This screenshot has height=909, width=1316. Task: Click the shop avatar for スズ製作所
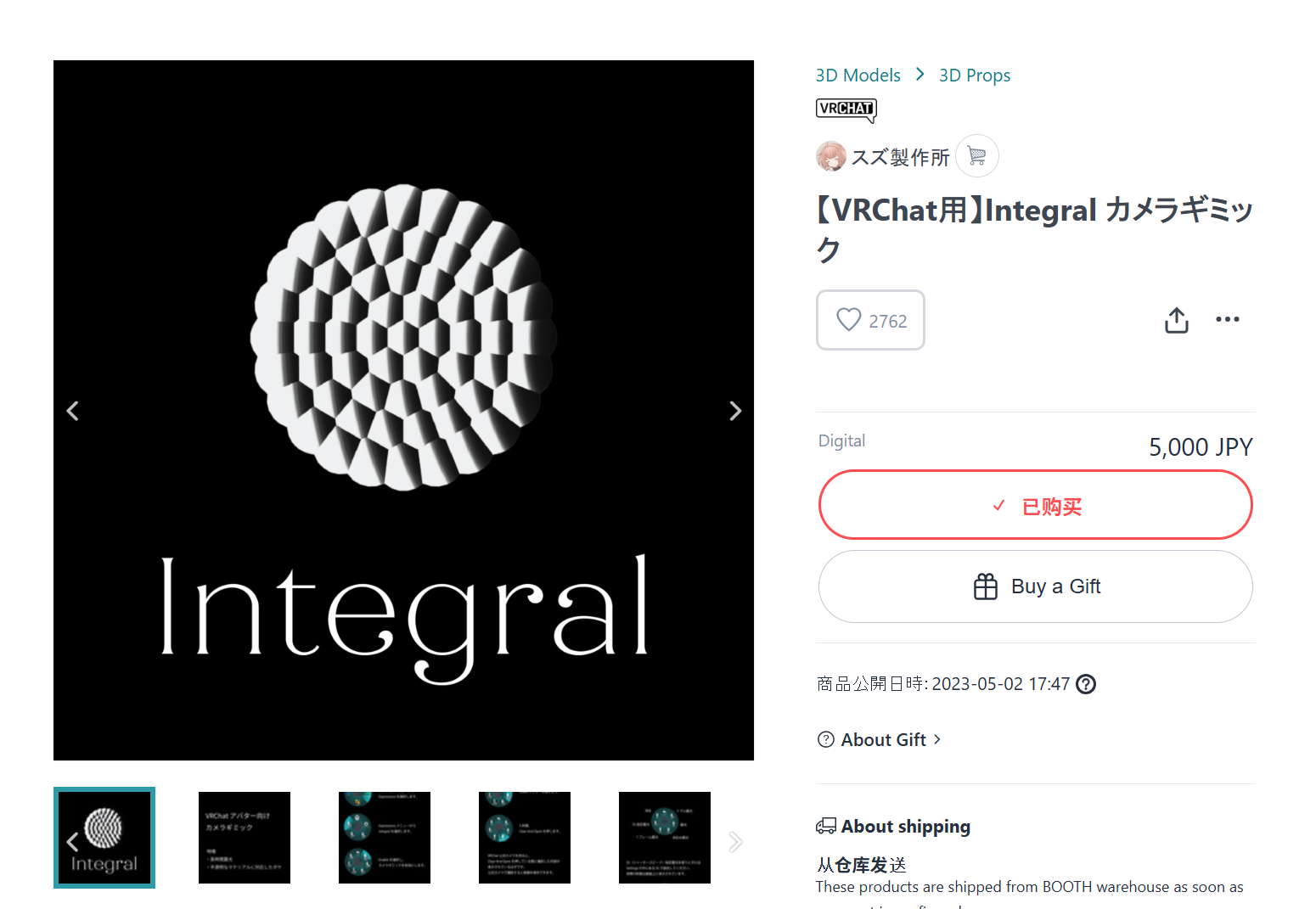pos(831,156)
